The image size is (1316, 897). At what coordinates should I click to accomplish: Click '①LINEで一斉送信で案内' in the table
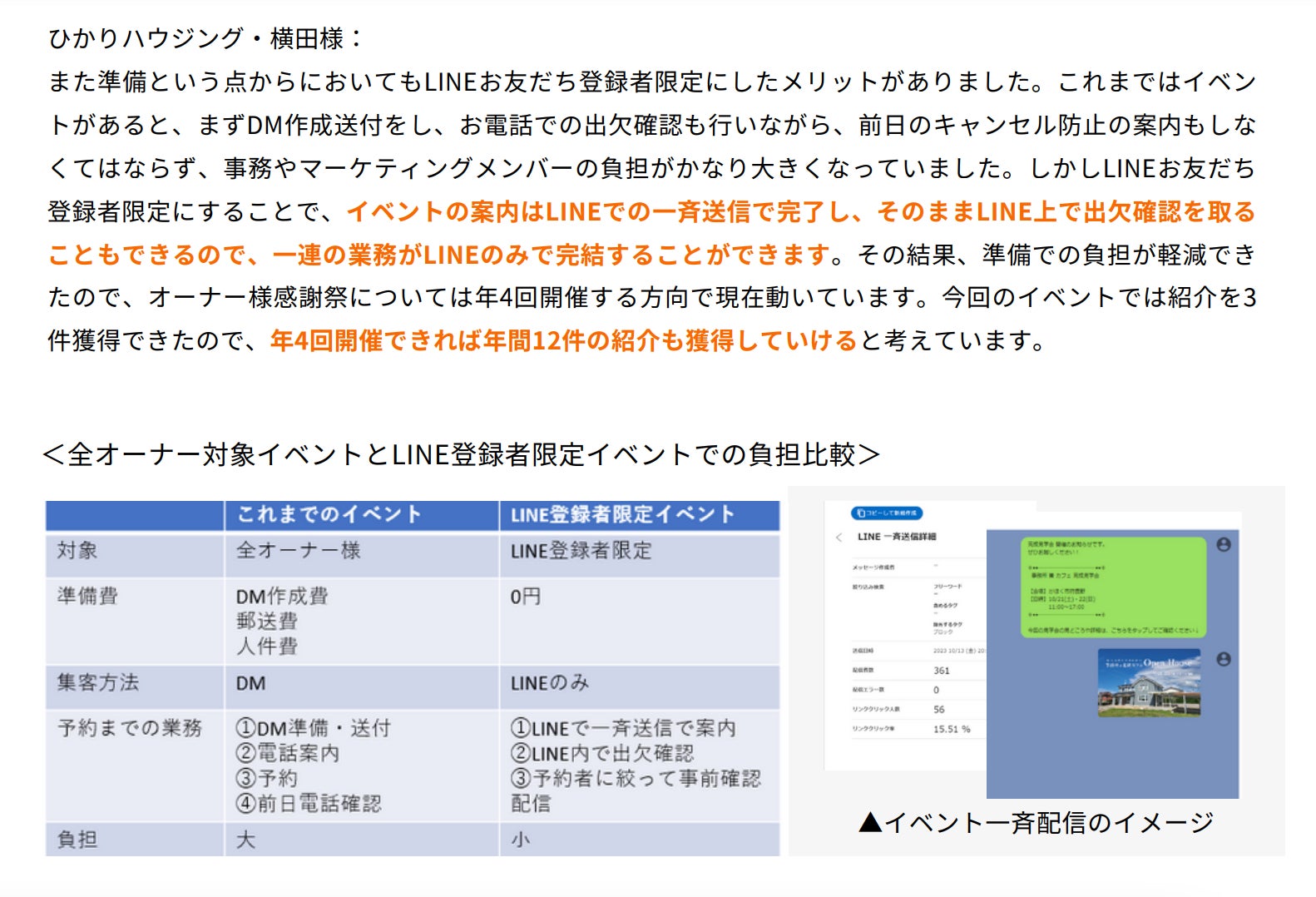(623, 728)
